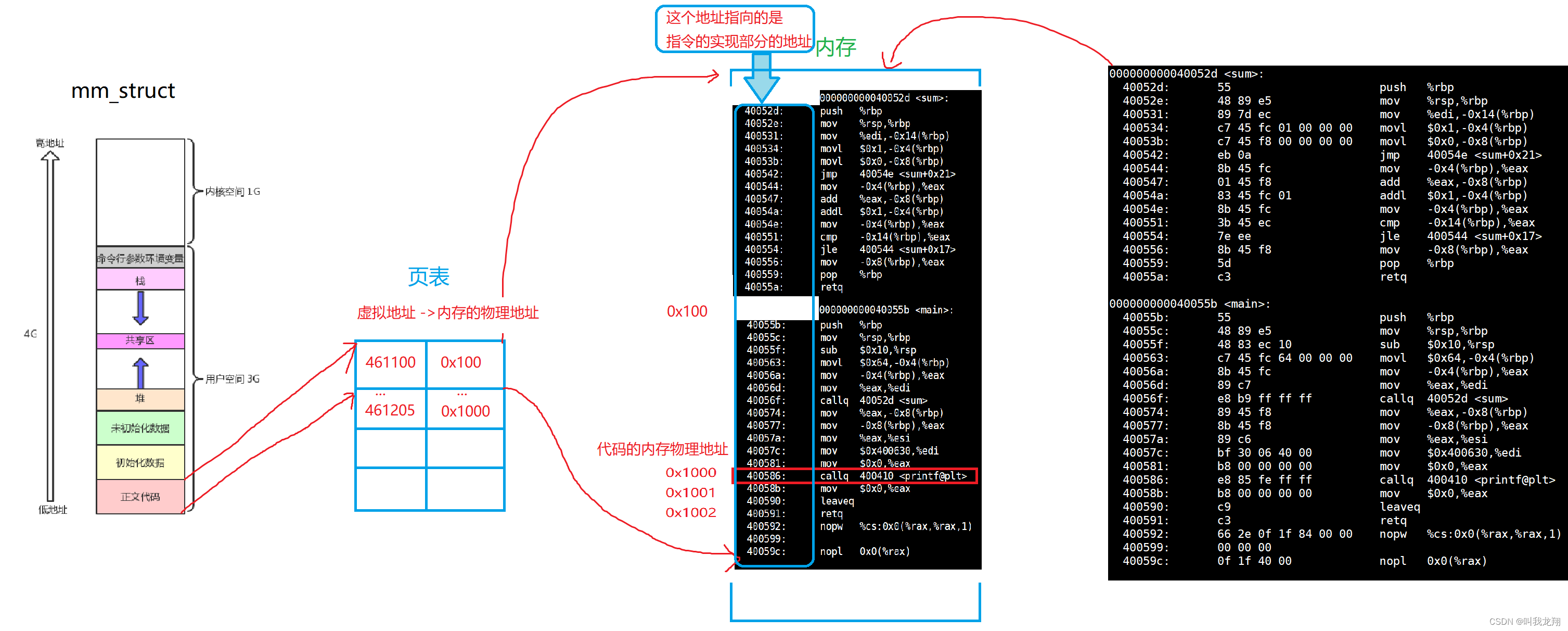Click the 初始化数据 yellow block
The image size is (1568, 631).
140,462
